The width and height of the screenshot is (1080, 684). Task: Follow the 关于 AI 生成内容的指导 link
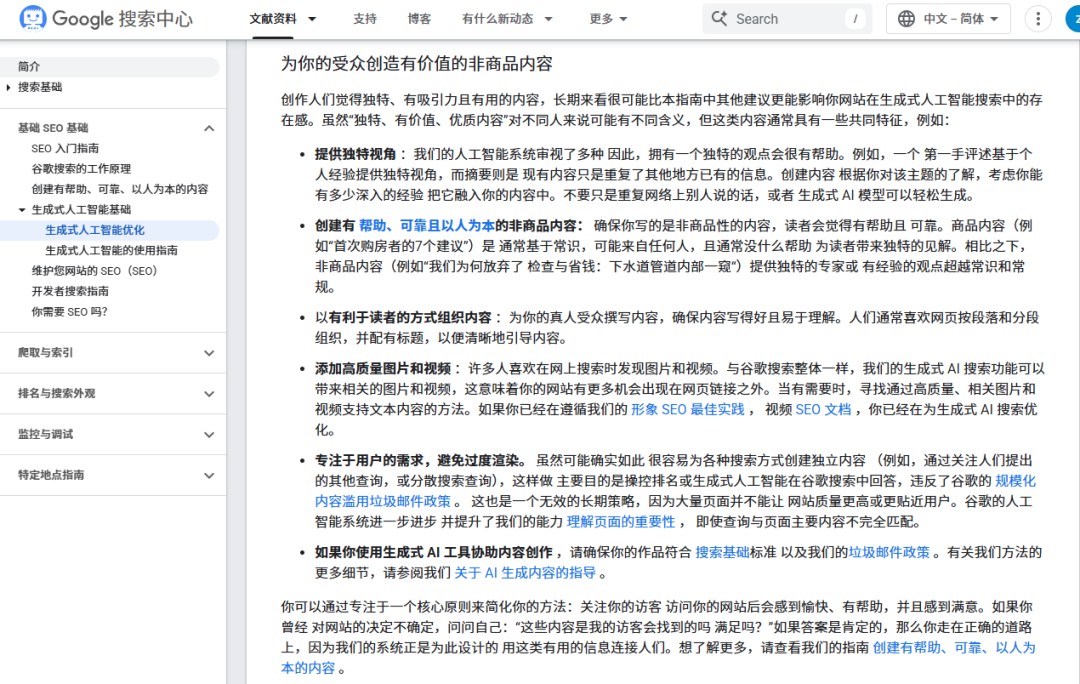pos(525,573)
